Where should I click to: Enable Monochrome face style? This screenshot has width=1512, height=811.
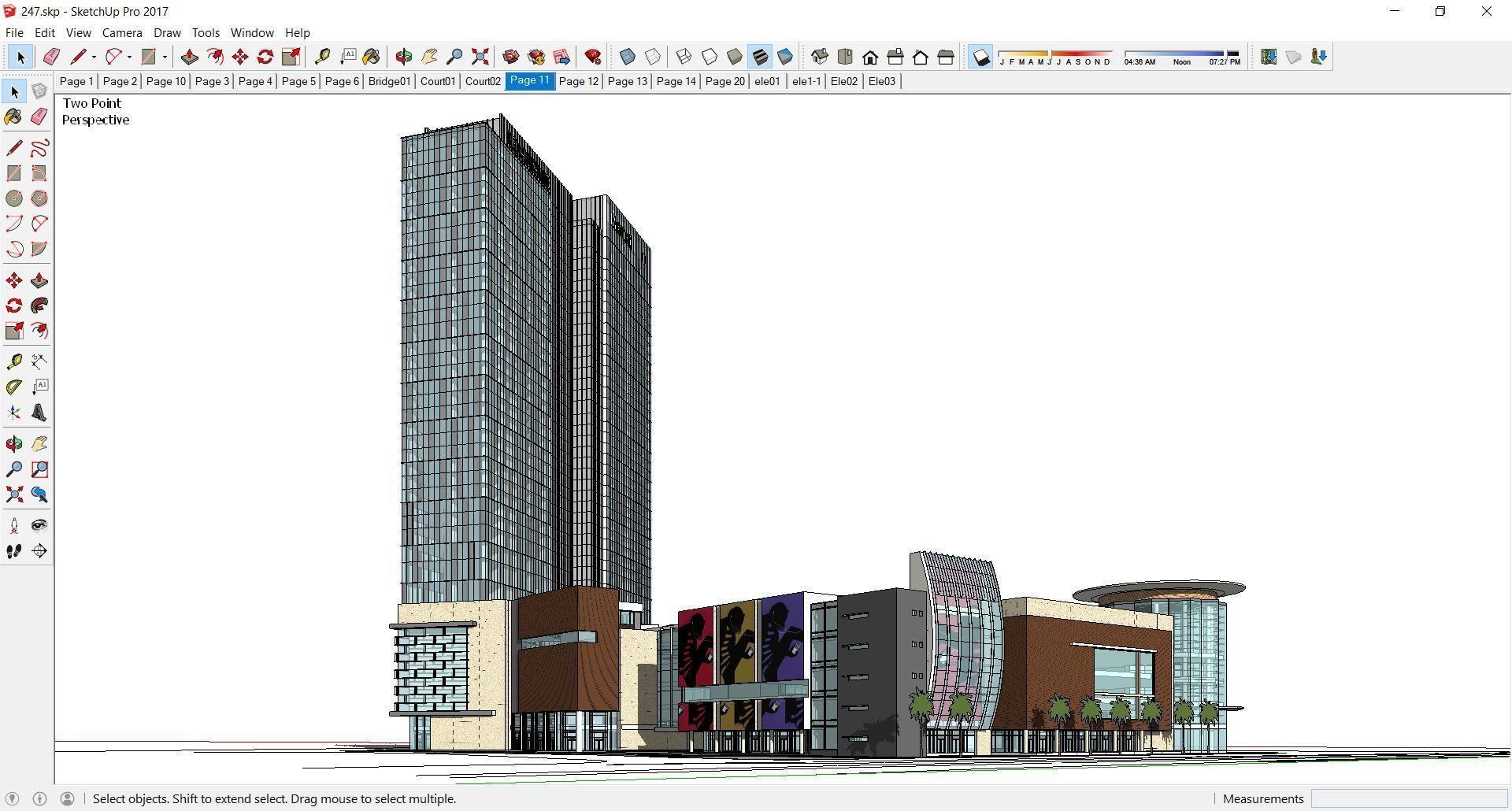(785, 57)
